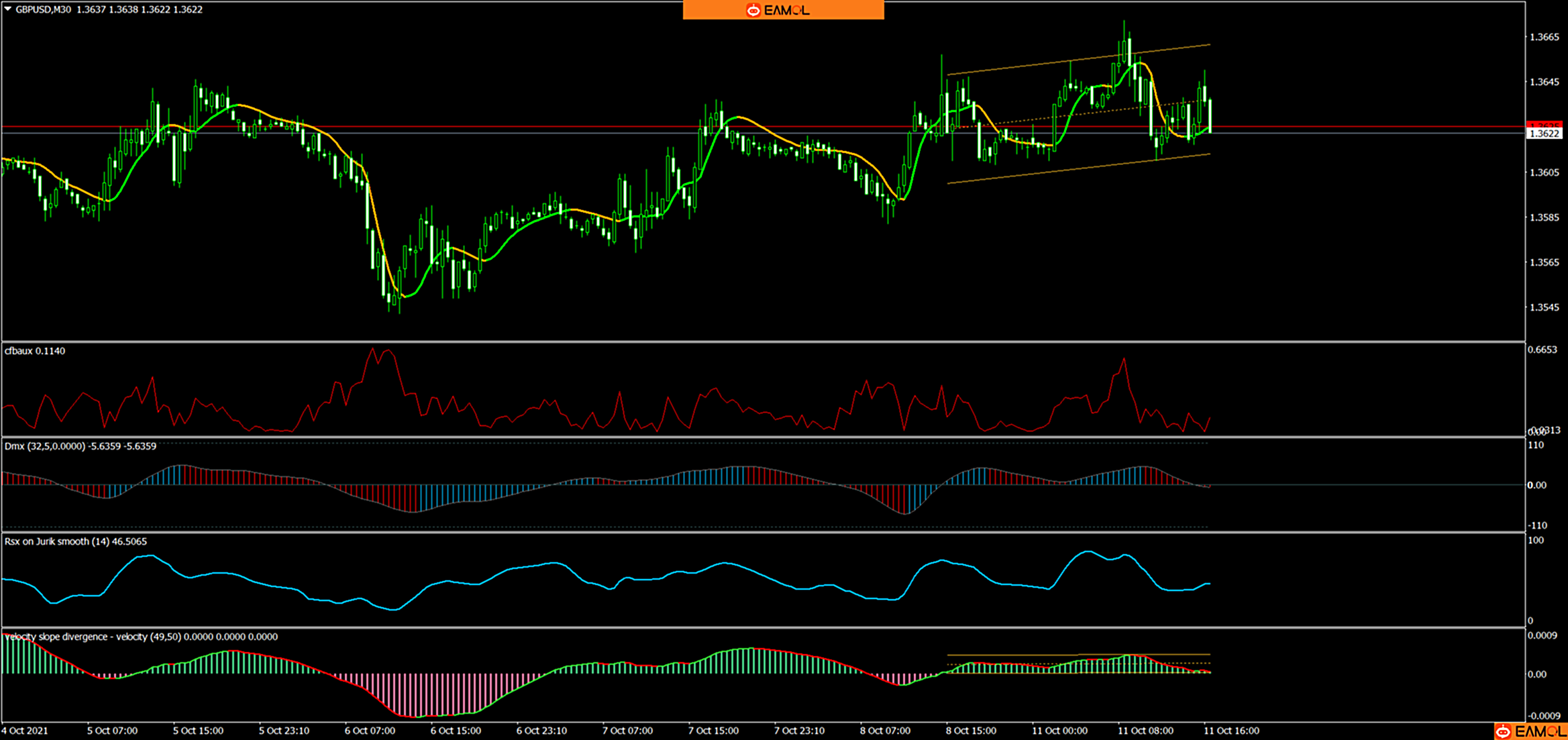This screenshot has width=1568, height=740.
Task: Click the red price level tag on axis
Action: point(1544,125)
